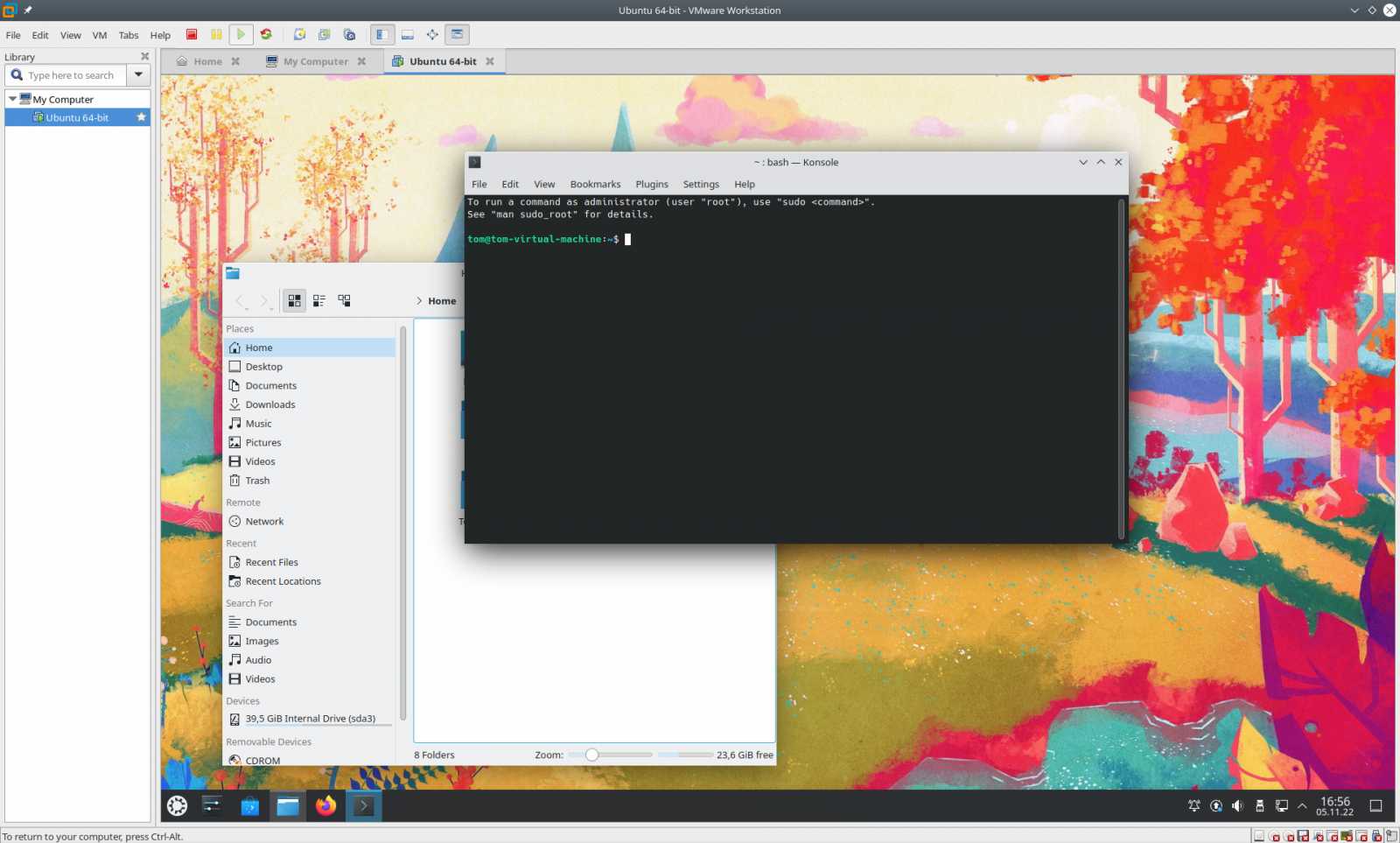Screen dimensions: 1400x843
Task: Open Desktop in Dolphin Places
Action: 310,367
